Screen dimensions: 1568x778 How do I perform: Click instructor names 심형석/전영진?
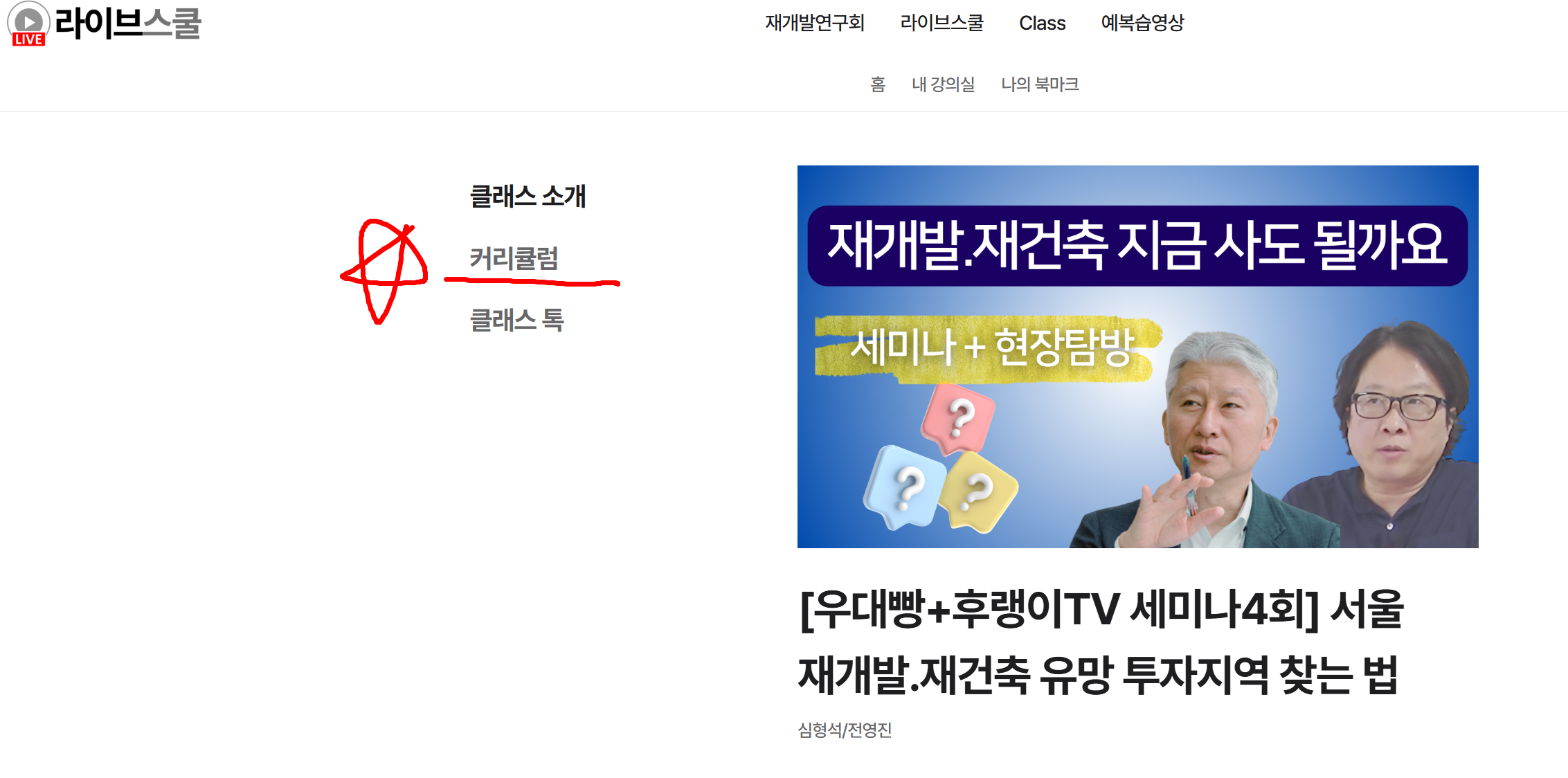point(845,730)
